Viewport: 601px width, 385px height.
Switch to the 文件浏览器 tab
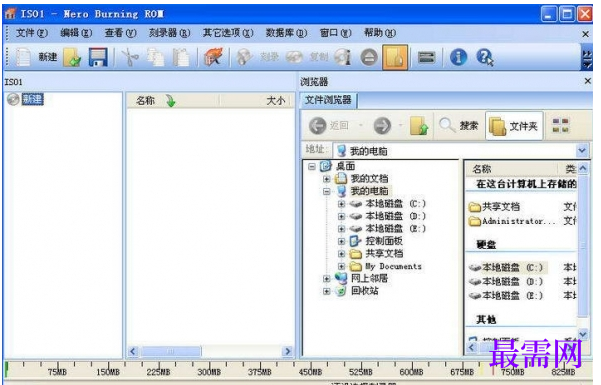pos(328,100)
